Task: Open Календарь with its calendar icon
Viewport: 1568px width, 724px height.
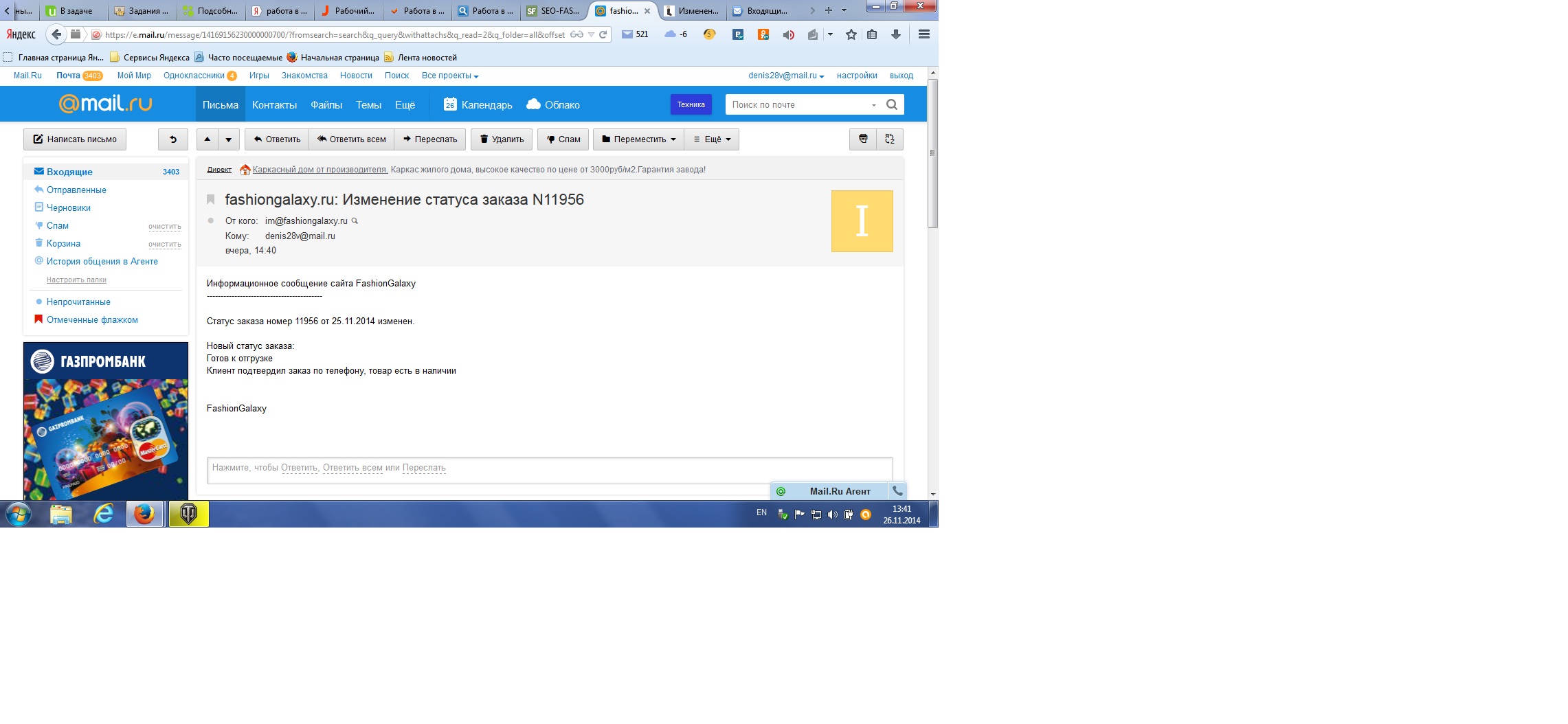Action: tap(478, 104)
